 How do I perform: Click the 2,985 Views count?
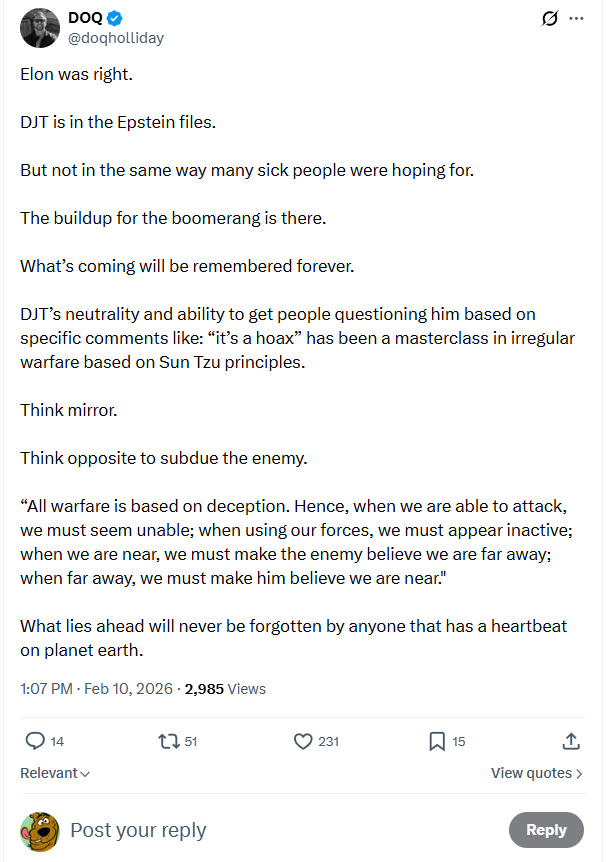[x=225, y=688]
